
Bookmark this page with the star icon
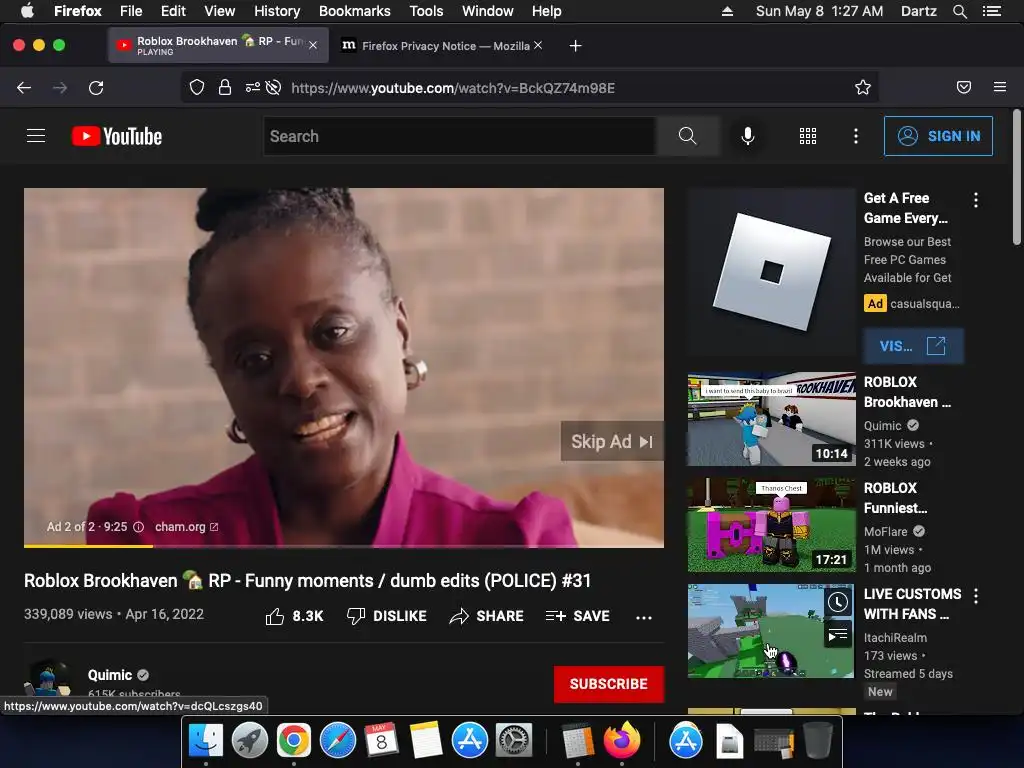[x=863, y=88]
